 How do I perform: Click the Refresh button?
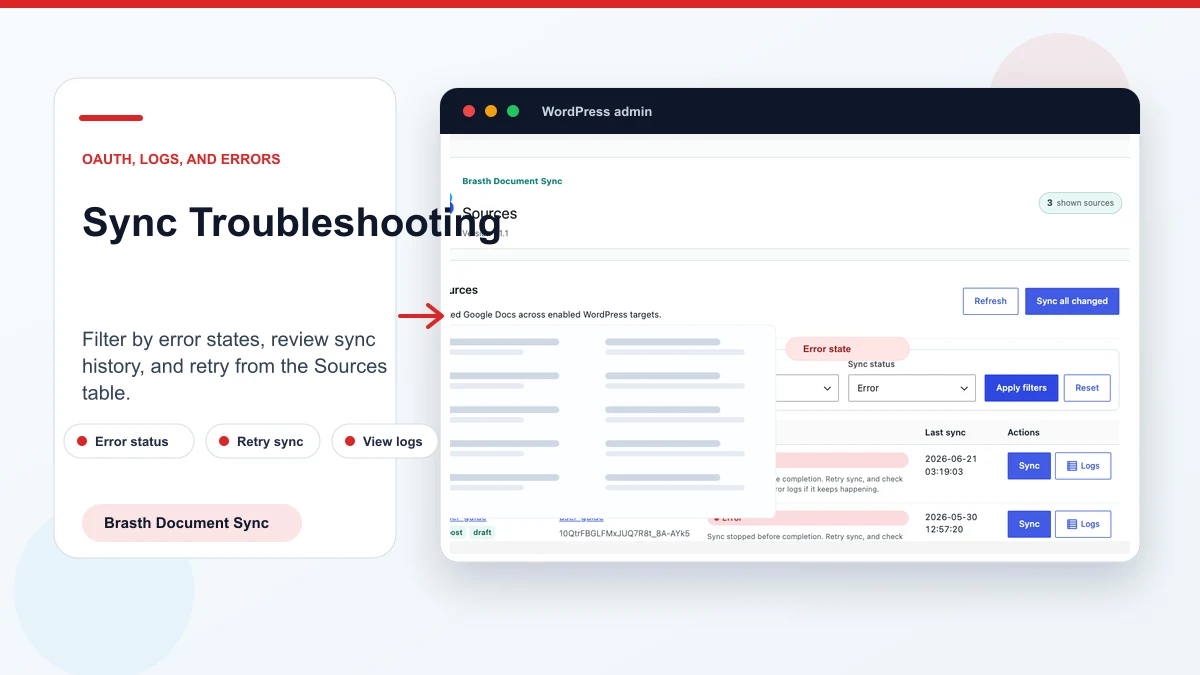pyautogui.click(x=990, y=301)
